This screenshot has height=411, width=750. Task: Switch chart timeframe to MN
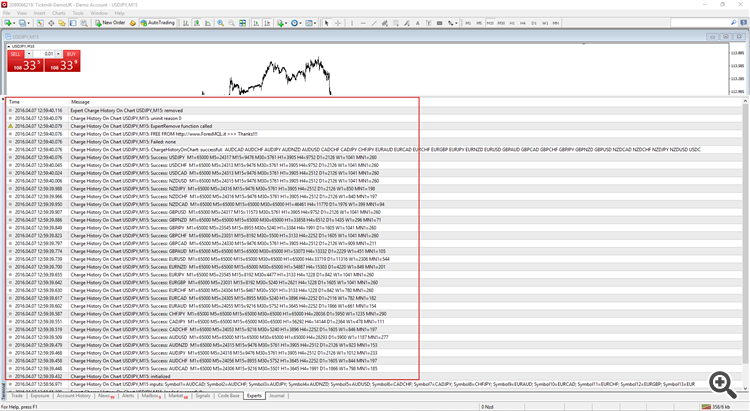pyautogui.click(x=556, y=23)
